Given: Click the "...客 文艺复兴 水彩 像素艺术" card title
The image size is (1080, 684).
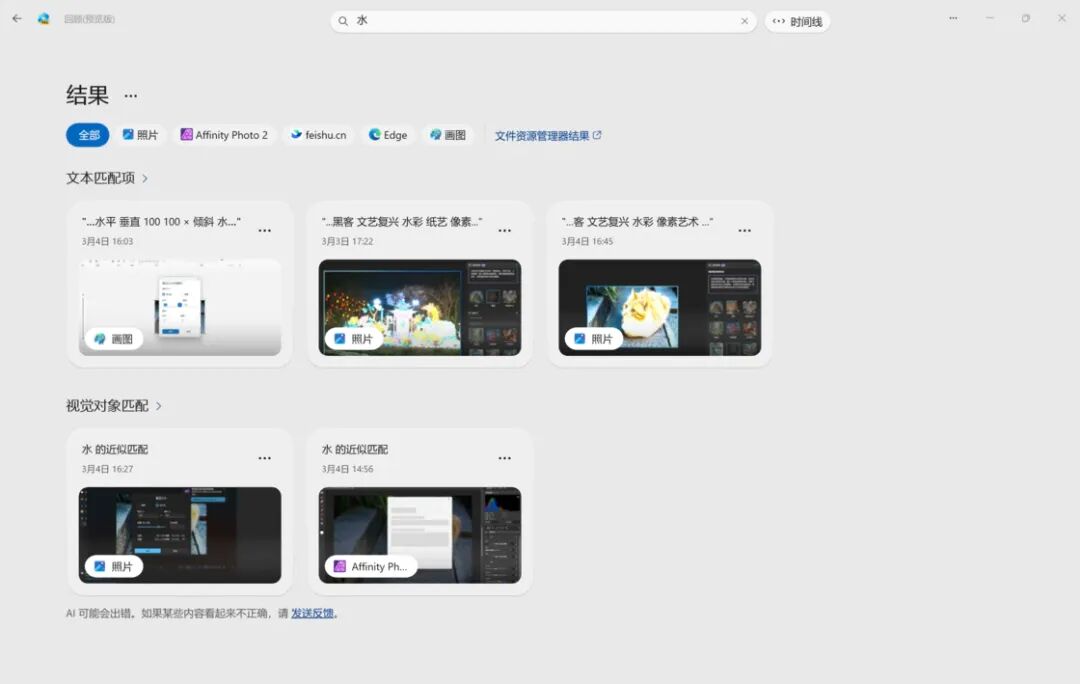Looking at the screenshot, I should click(637, 222).
